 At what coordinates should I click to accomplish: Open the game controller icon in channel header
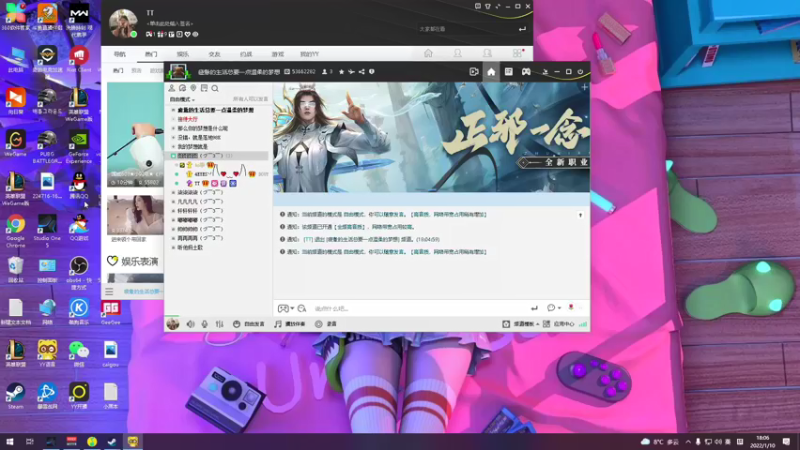526,72
